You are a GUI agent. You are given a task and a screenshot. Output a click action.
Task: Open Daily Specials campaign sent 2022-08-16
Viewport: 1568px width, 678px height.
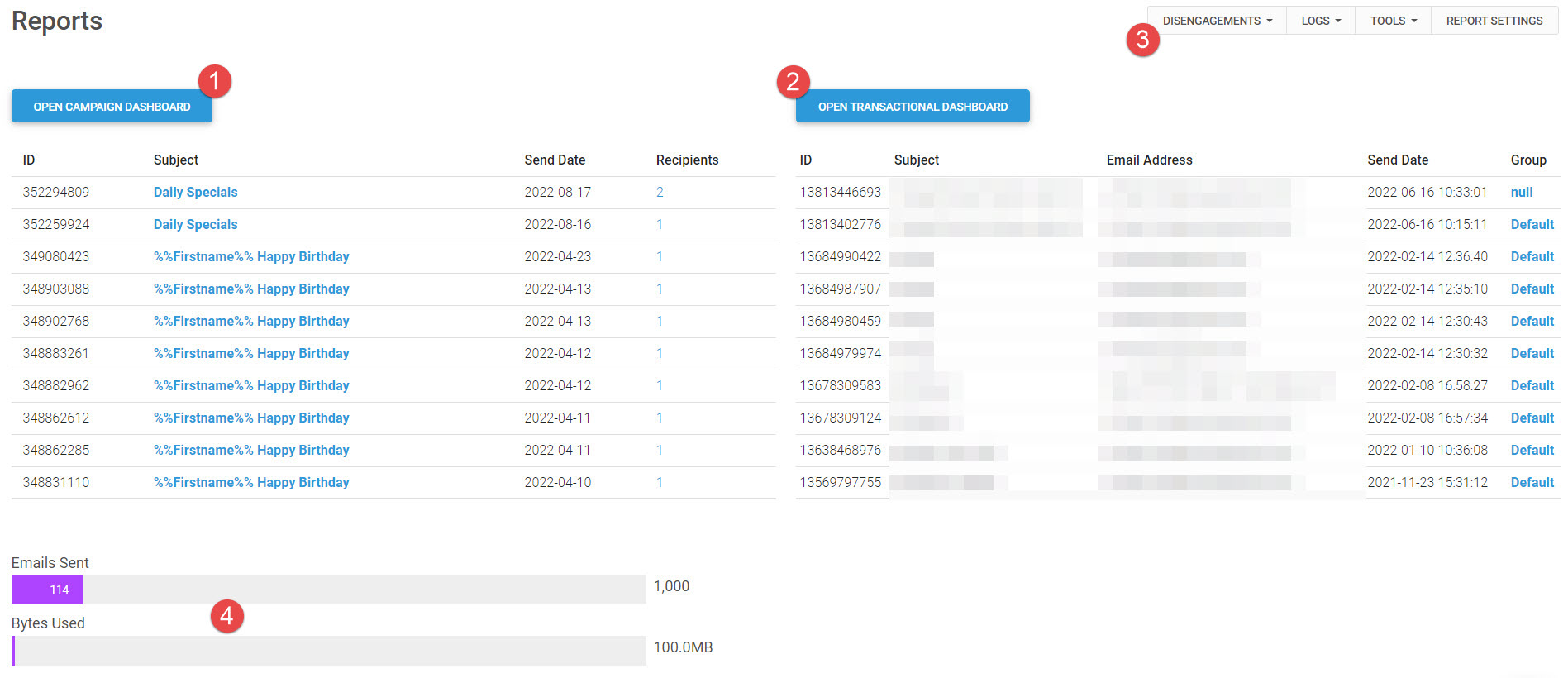pos(195,224)
